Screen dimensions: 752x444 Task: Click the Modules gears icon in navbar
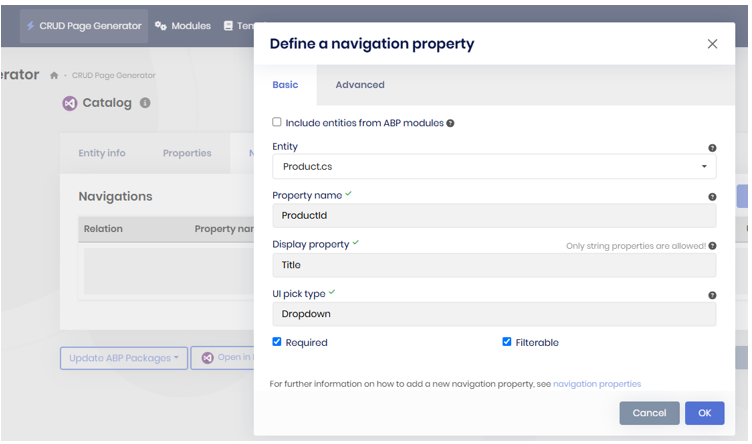click(161, 26)
